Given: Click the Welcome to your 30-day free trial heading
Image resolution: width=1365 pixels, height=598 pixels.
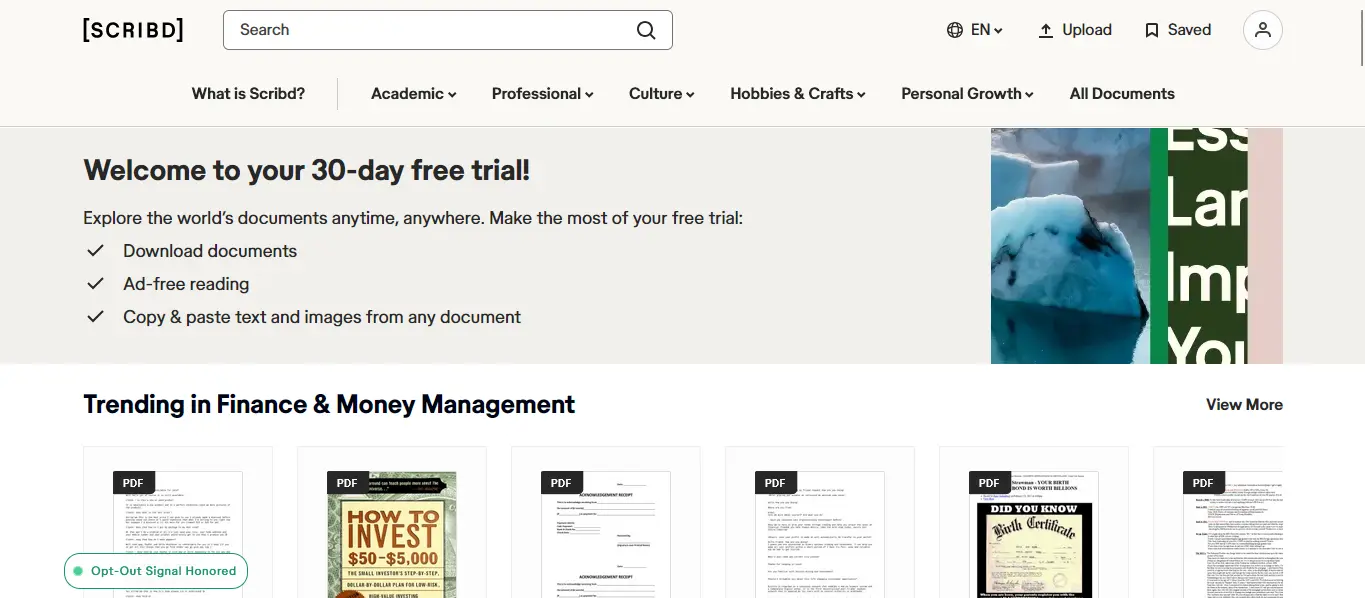Looking at the screenshot, I should [306, 170].
